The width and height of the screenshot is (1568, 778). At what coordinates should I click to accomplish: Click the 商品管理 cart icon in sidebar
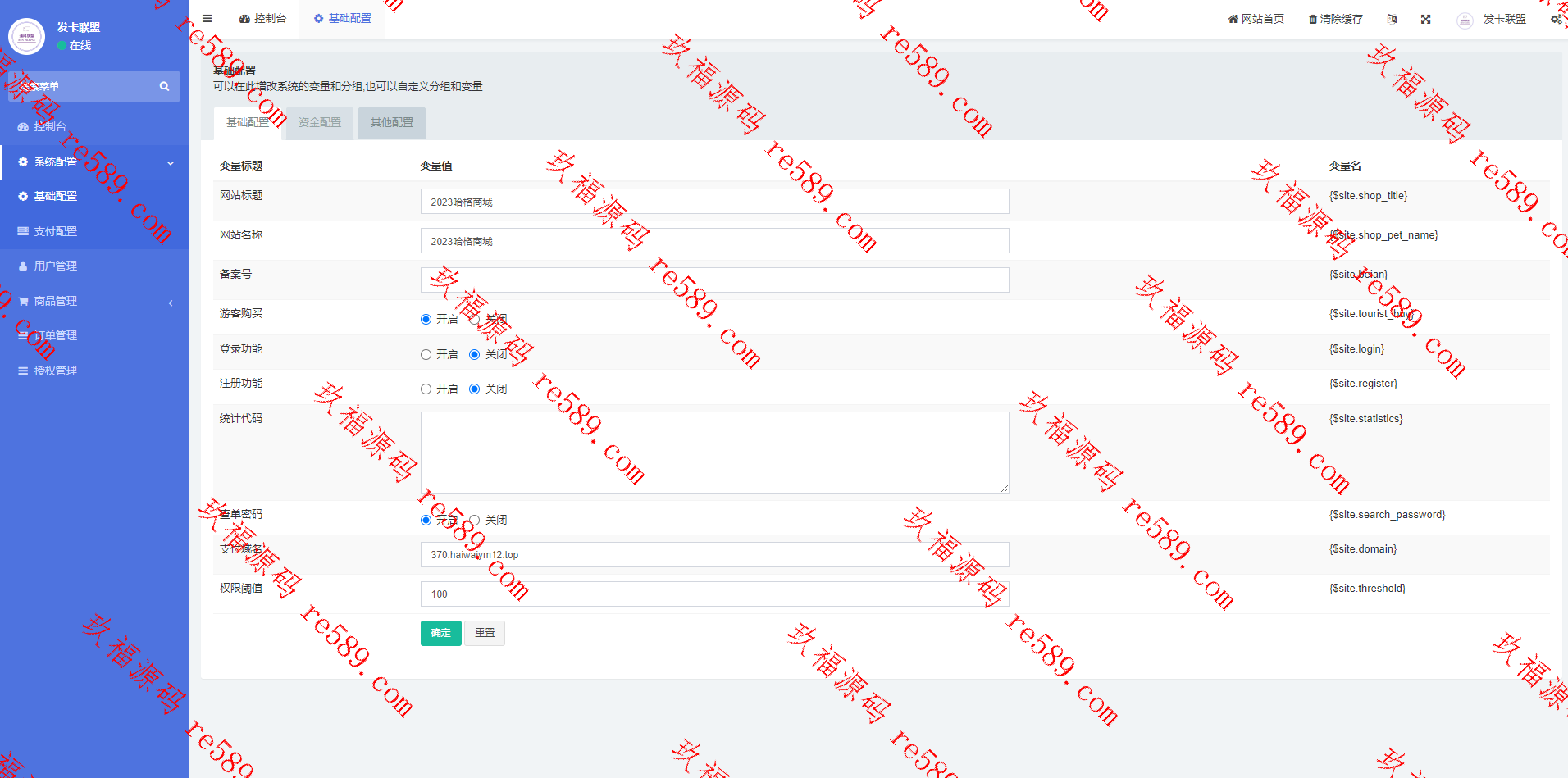pos(23,302)
